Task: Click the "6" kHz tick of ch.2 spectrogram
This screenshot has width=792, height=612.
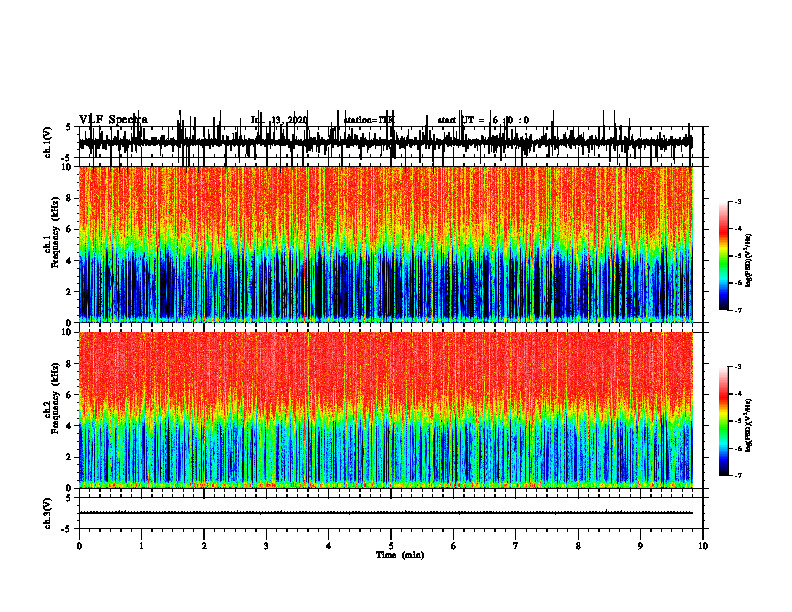Action: coord(70,395)
